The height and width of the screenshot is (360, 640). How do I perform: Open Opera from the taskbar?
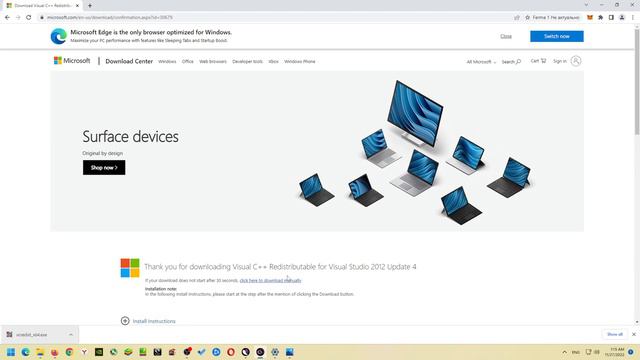(231, 352)
